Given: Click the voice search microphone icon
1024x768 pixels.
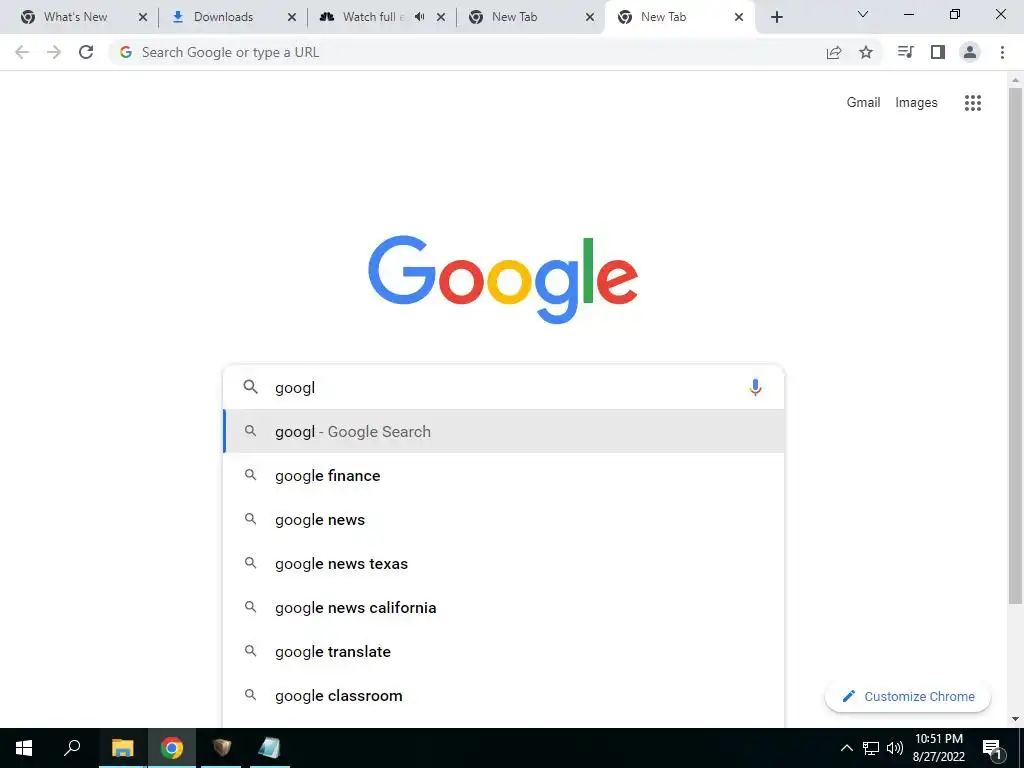Looking at the screenshot, I should point(755,387).
